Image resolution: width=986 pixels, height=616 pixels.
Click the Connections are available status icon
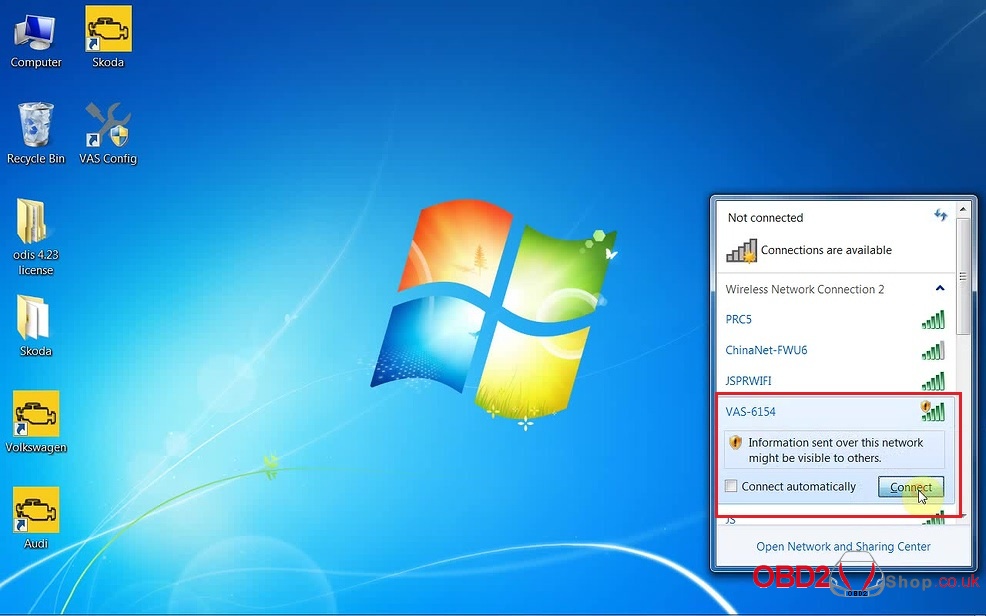(741, 251)
